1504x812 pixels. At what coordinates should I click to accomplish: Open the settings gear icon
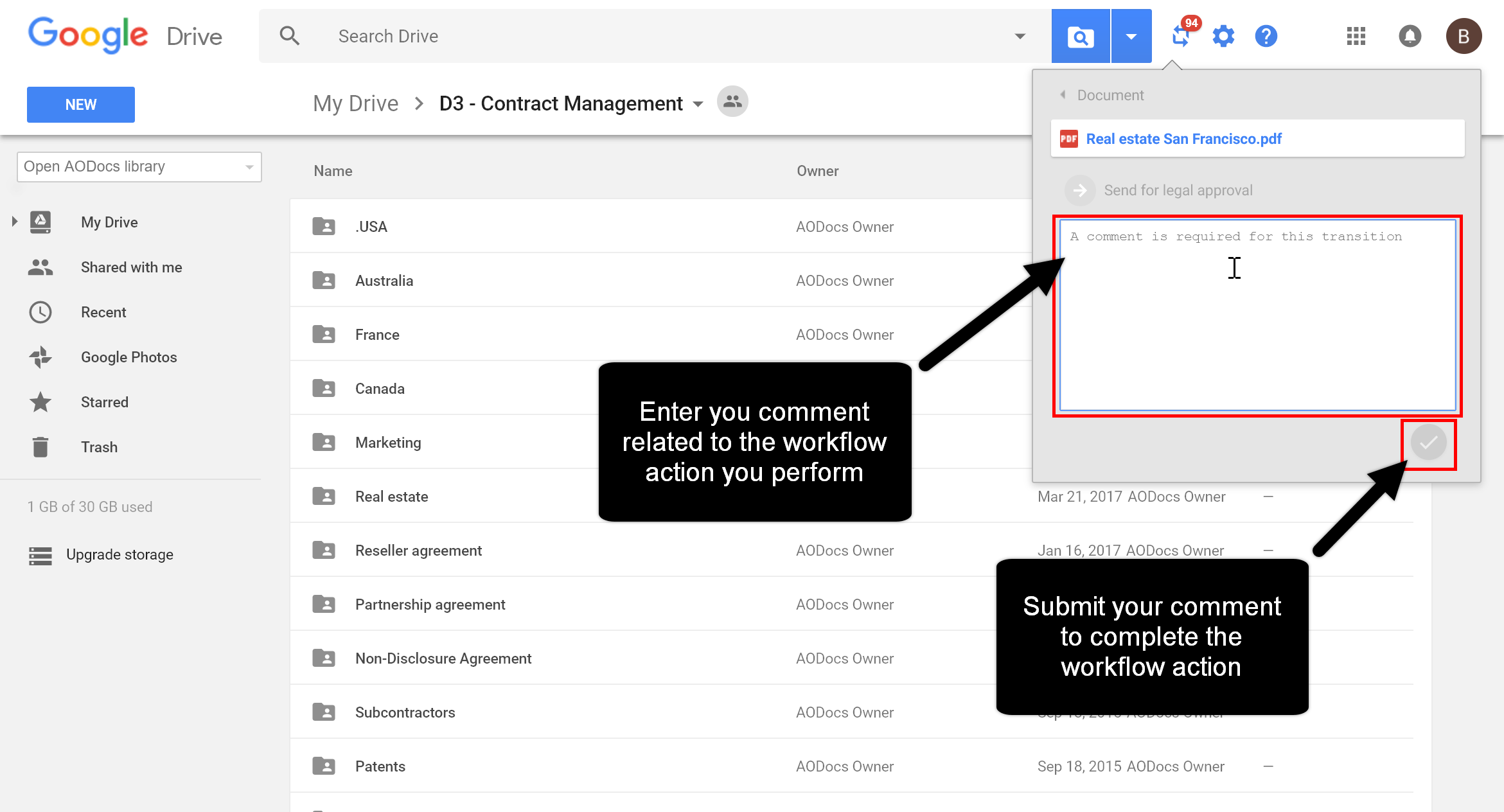pos(1223,36)
